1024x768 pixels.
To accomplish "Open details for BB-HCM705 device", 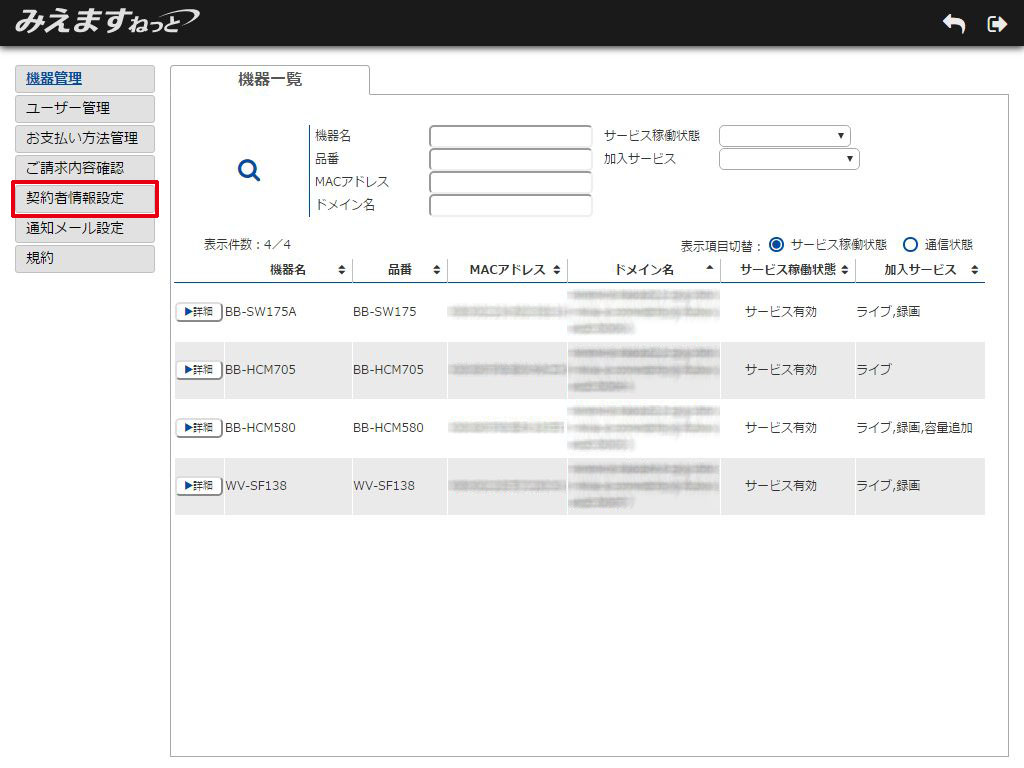I will pos(199,370).
